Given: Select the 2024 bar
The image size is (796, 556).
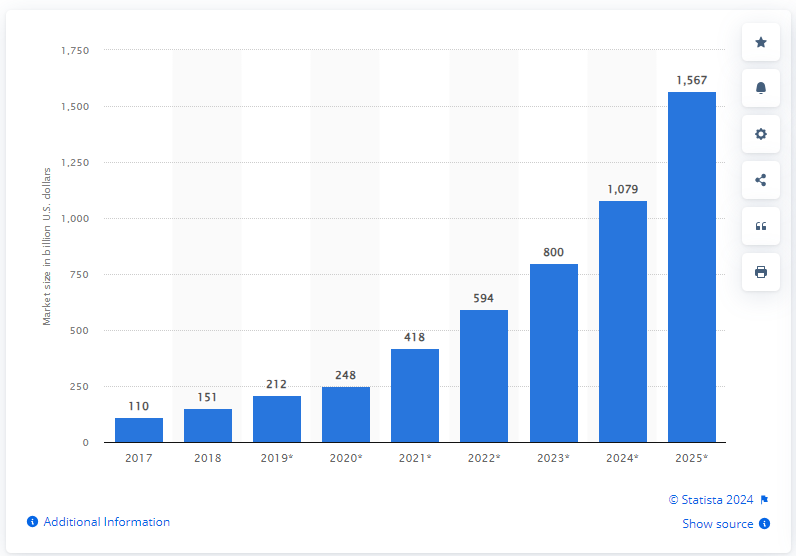Looking at the screenshot, I should point(623,321).
